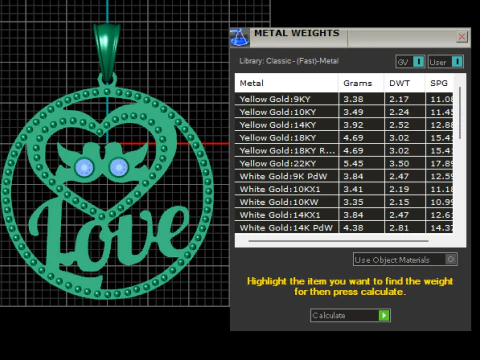Select White Gold:14KX1 row
The width and height of the screenshot is (480, 360).
(344, 215)
